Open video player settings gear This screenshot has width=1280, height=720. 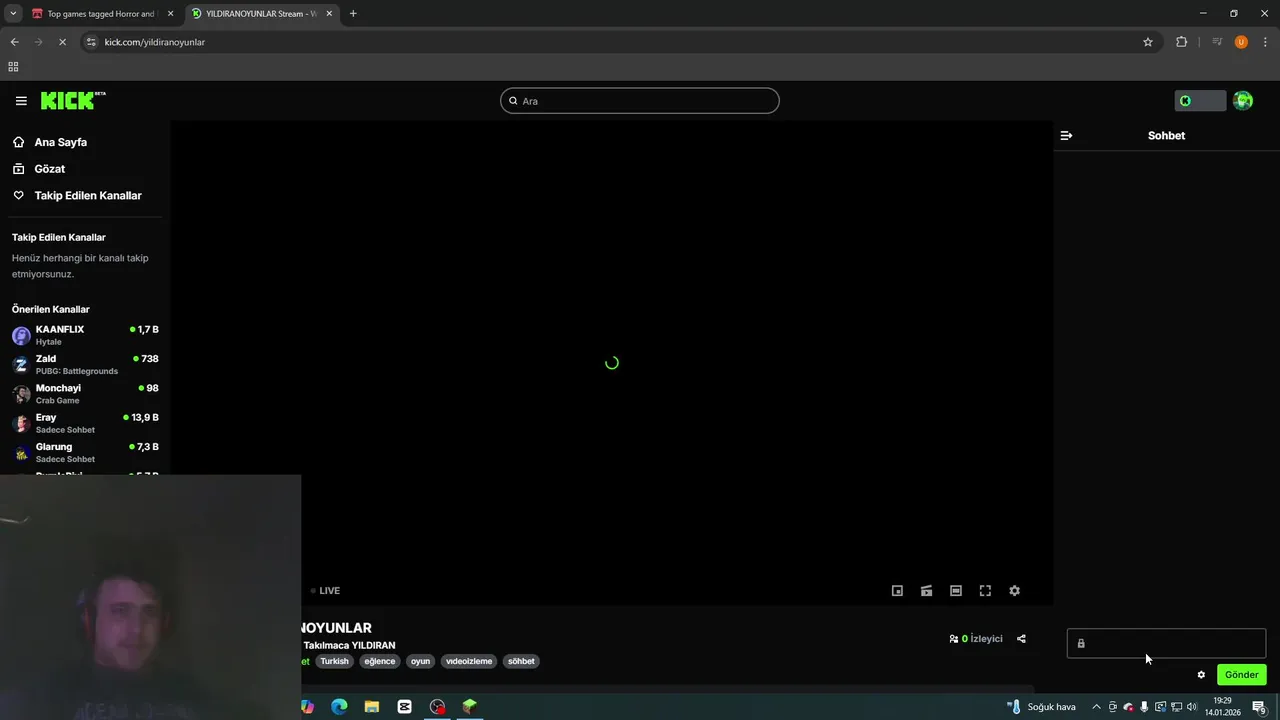(x=1014, y=591)
